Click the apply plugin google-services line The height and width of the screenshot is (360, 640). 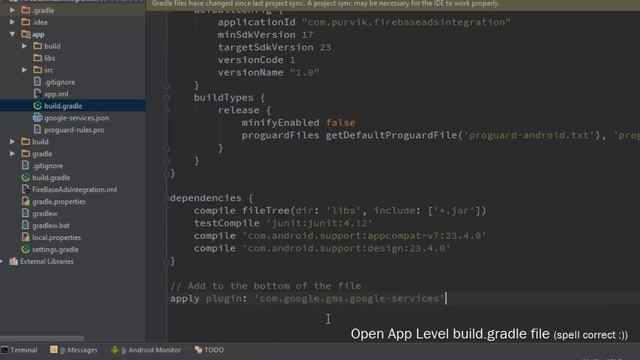click(307, 299)
